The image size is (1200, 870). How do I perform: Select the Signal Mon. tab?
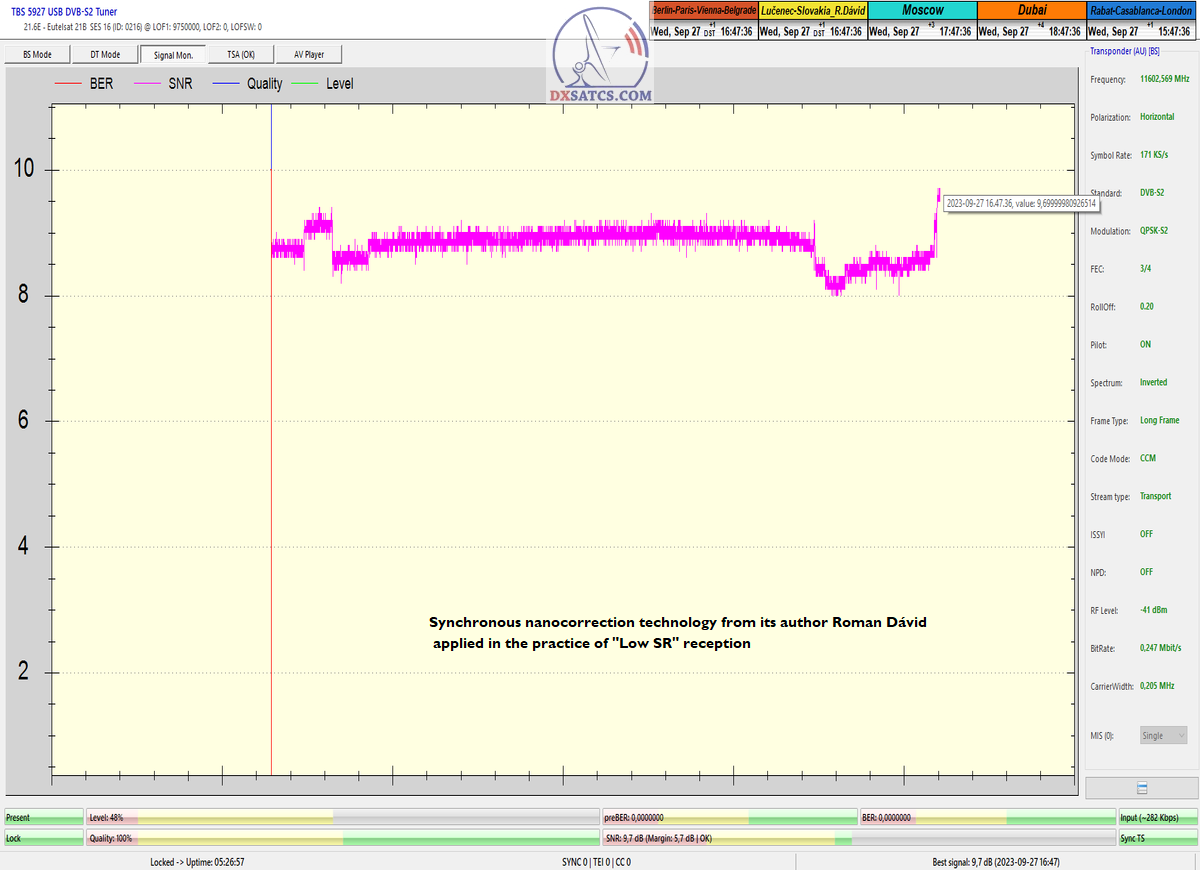pyautogui.click(x=173, y=54)
